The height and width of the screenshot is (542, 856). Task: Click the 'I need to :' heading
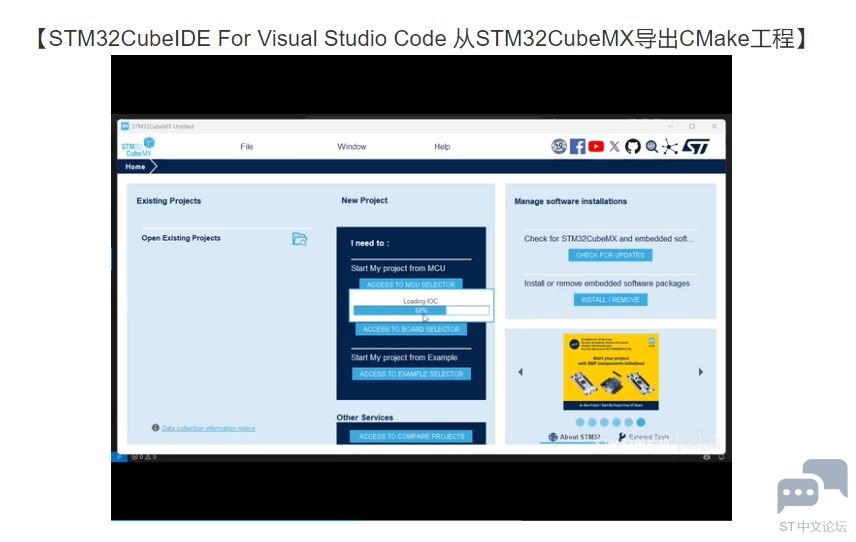370,243
